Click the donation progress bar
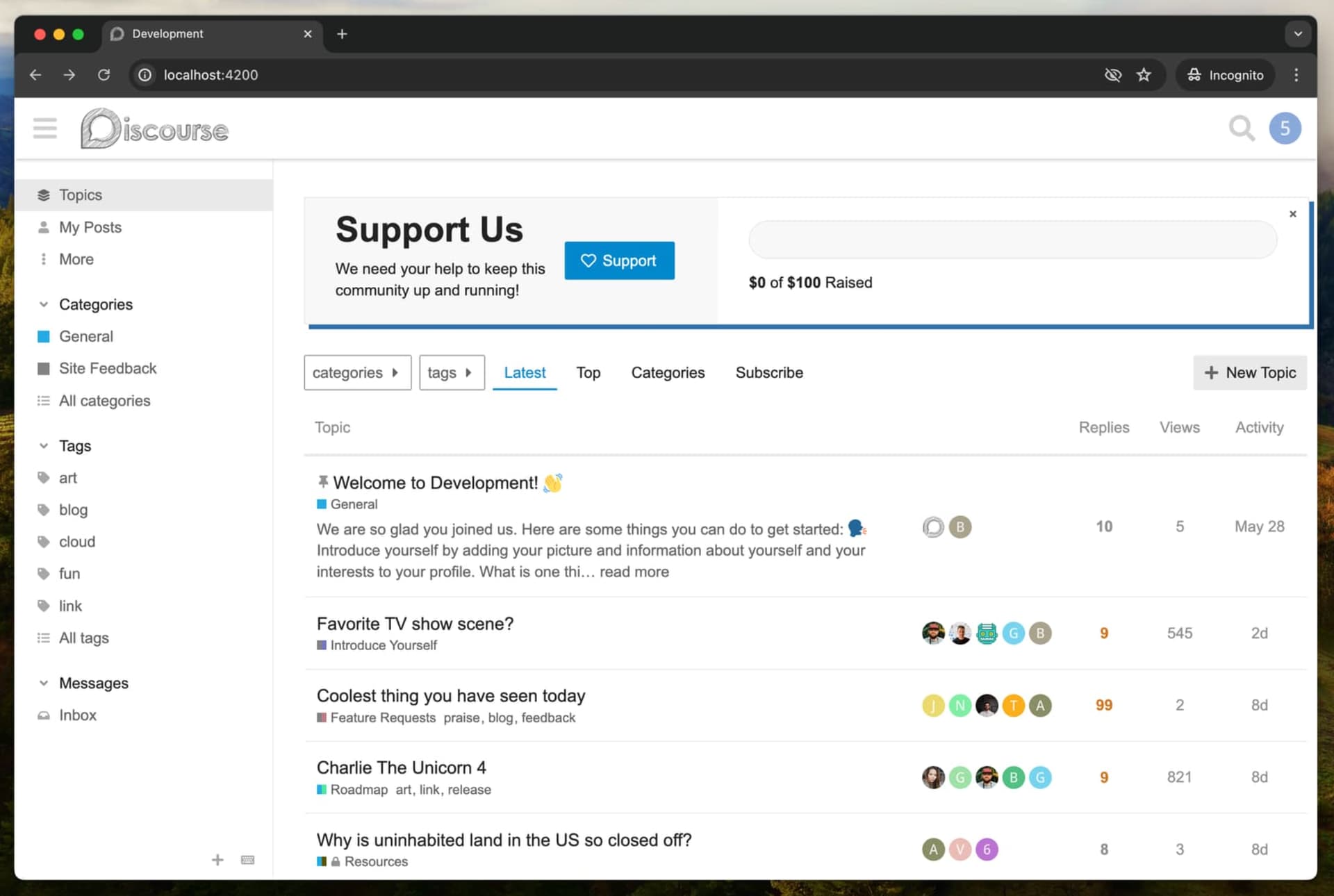This screenshot has height=896, width=1334. [1012, 240]
